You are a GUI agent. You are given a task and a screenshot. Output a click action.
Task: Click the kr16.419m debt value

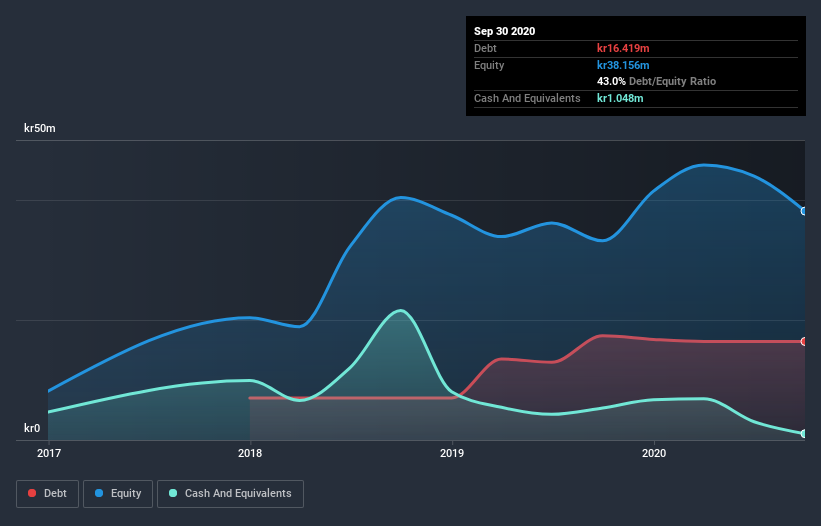tap(623, 48)
